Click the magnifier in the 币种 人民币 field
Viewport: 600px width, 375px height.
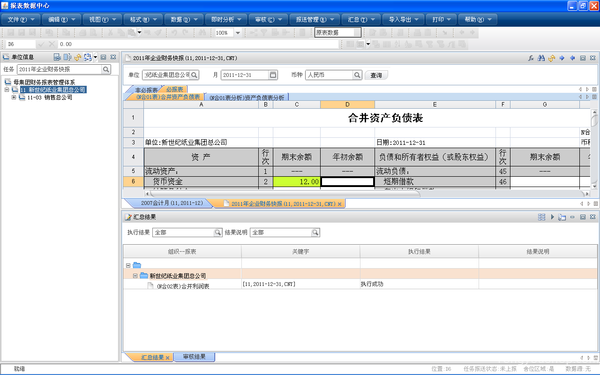point(357,75)
